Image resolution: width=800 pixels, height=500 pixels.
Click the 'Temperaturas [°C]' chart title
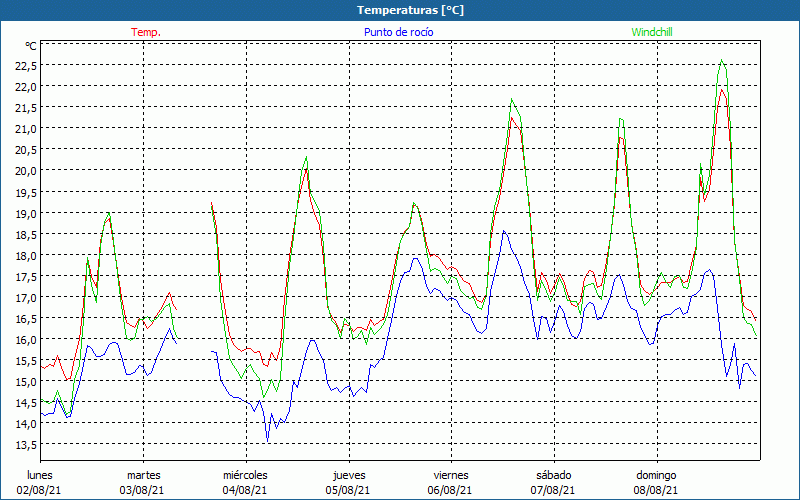coord(410,10)
